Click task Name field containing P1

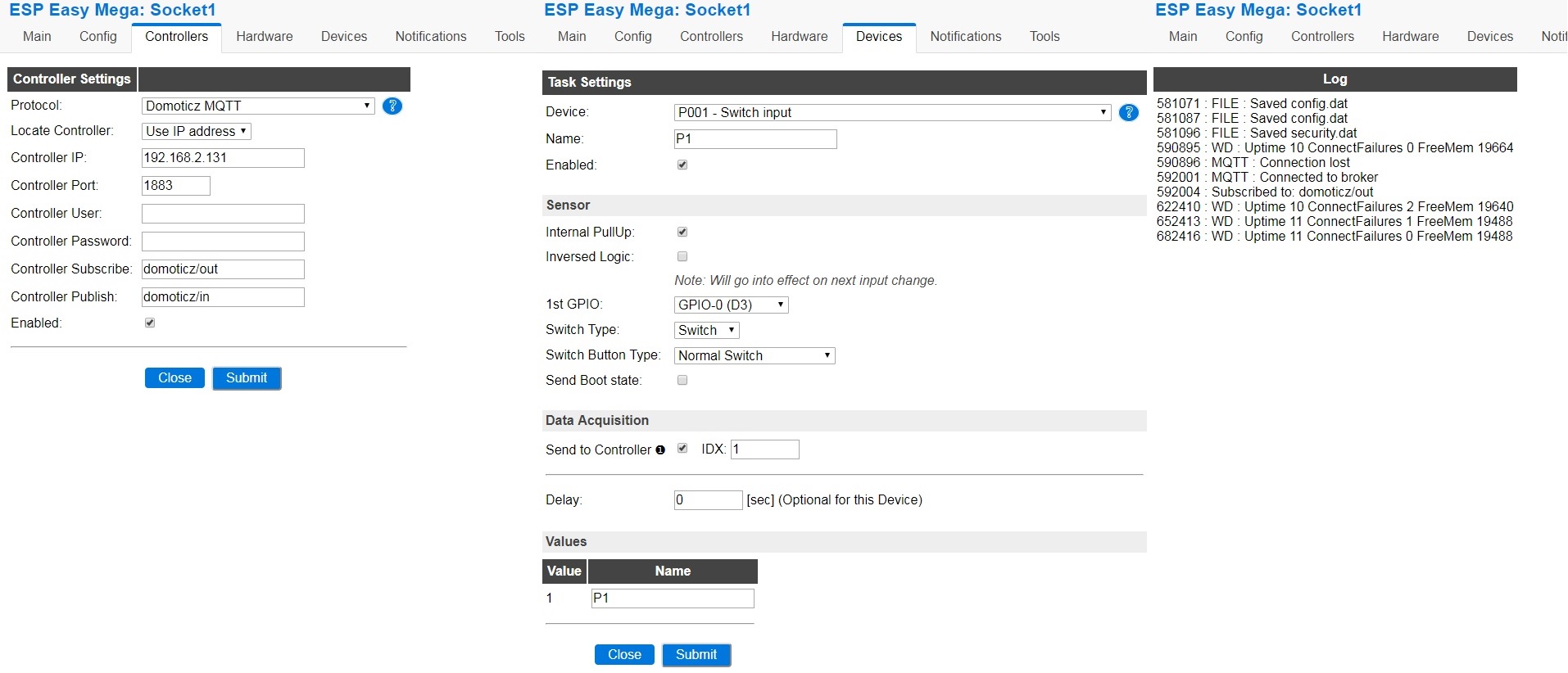pos(755,139)
